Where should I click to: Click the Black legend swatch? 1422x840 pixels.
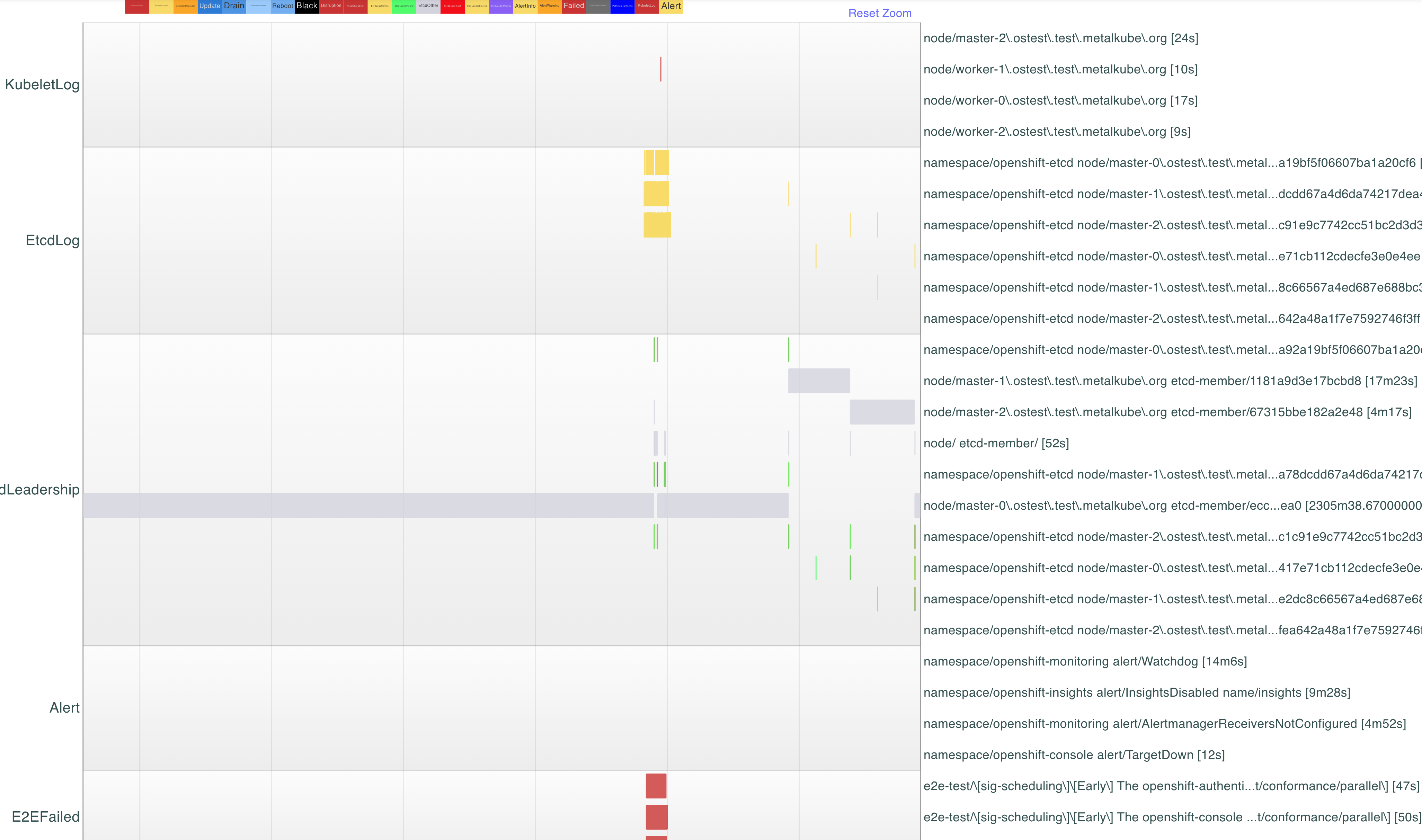pyautogui.click(x=306, y=6)
